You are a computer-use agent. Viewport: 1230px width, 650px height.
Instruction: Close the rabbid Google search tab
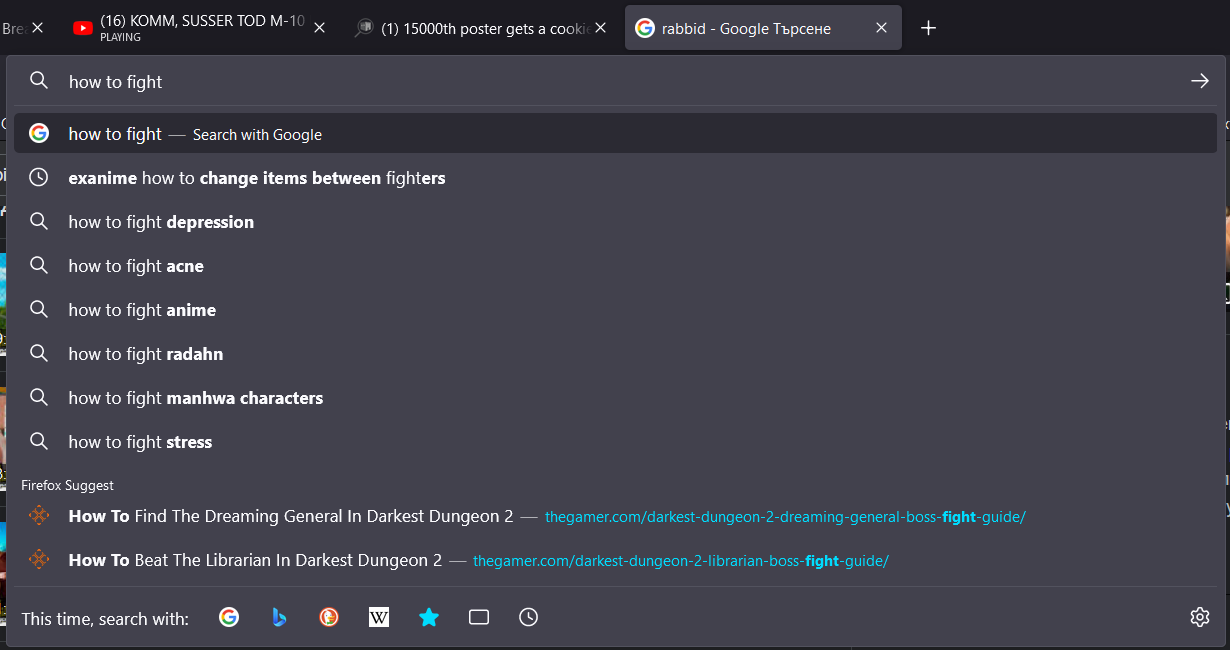point(881,28)
